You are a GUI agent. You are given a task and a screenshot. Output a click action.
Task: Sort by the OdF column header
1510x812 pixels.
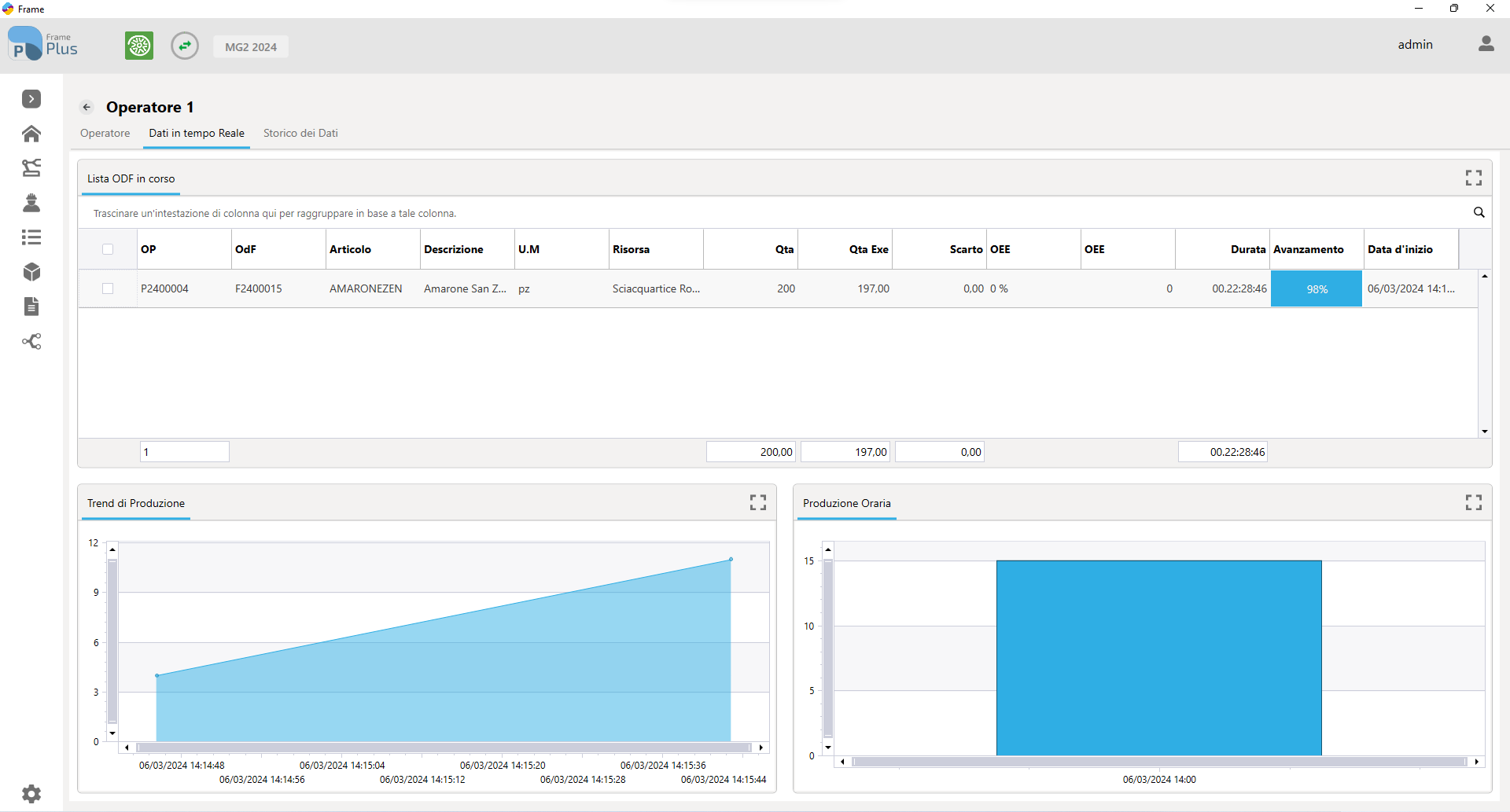278,249
